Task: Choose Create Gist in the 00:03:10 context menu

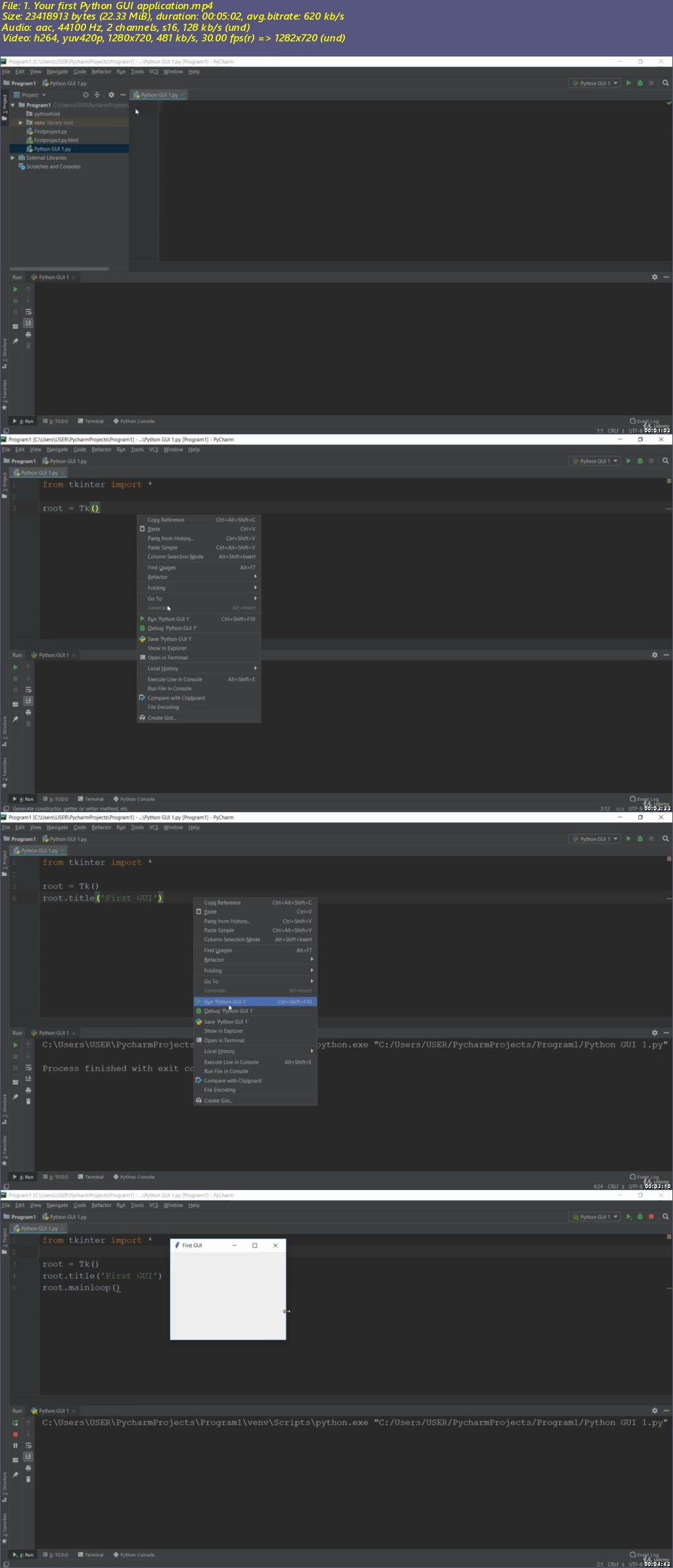Action: (x=255, y=1101)
